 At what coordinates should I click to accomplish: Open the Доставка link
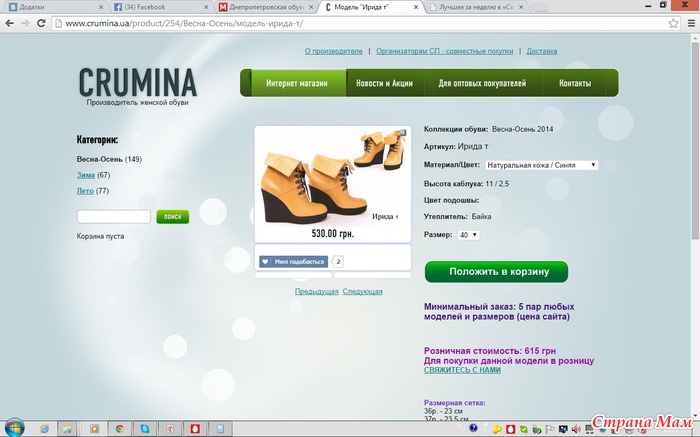click(542, 51)
